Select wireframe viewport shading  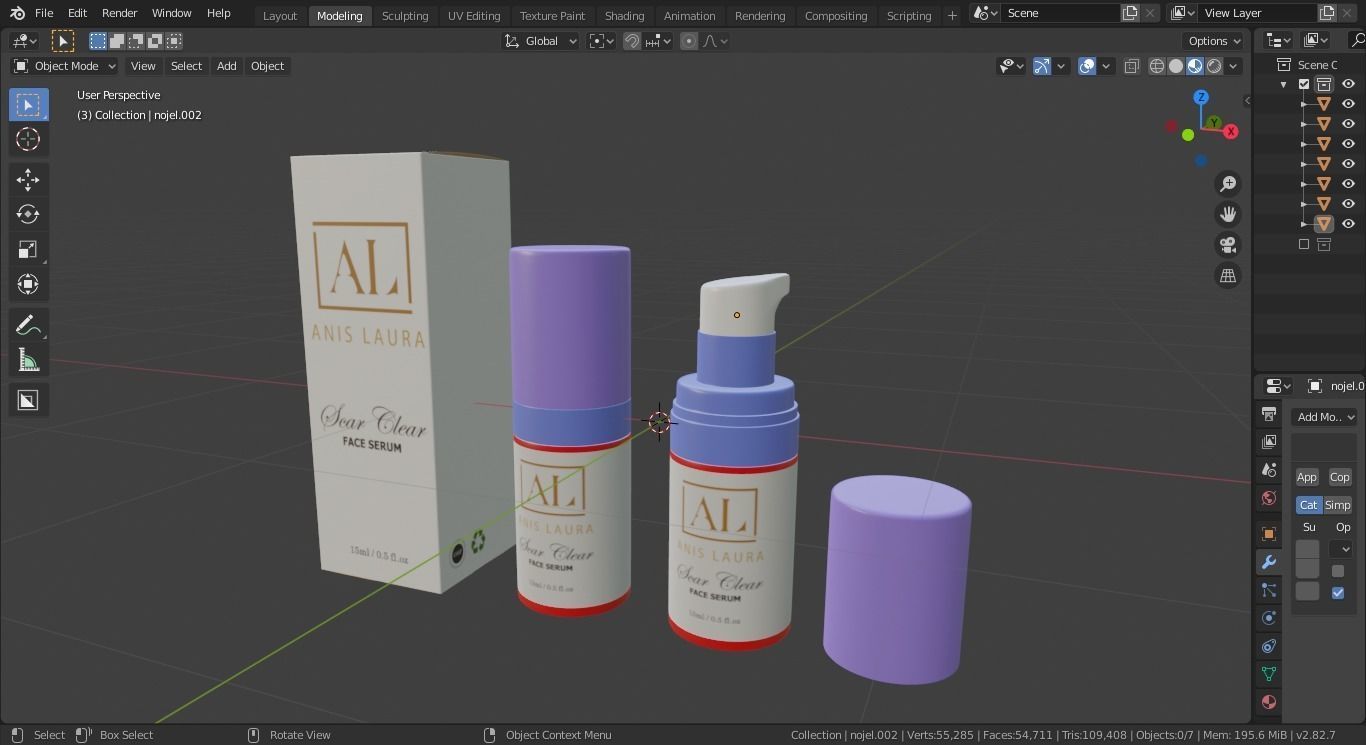1157,66
